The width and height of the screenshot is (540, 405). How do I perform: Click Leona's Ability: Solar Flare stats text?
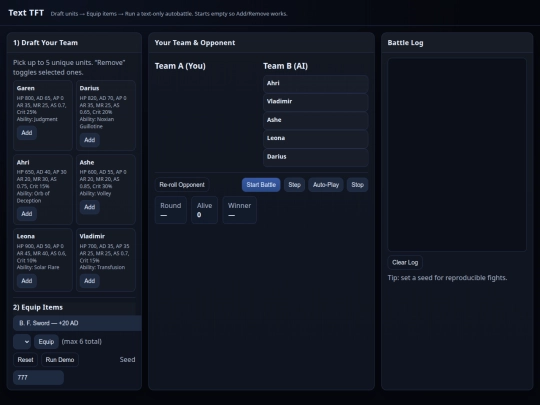pyautogui.click(x=38, y=267)
